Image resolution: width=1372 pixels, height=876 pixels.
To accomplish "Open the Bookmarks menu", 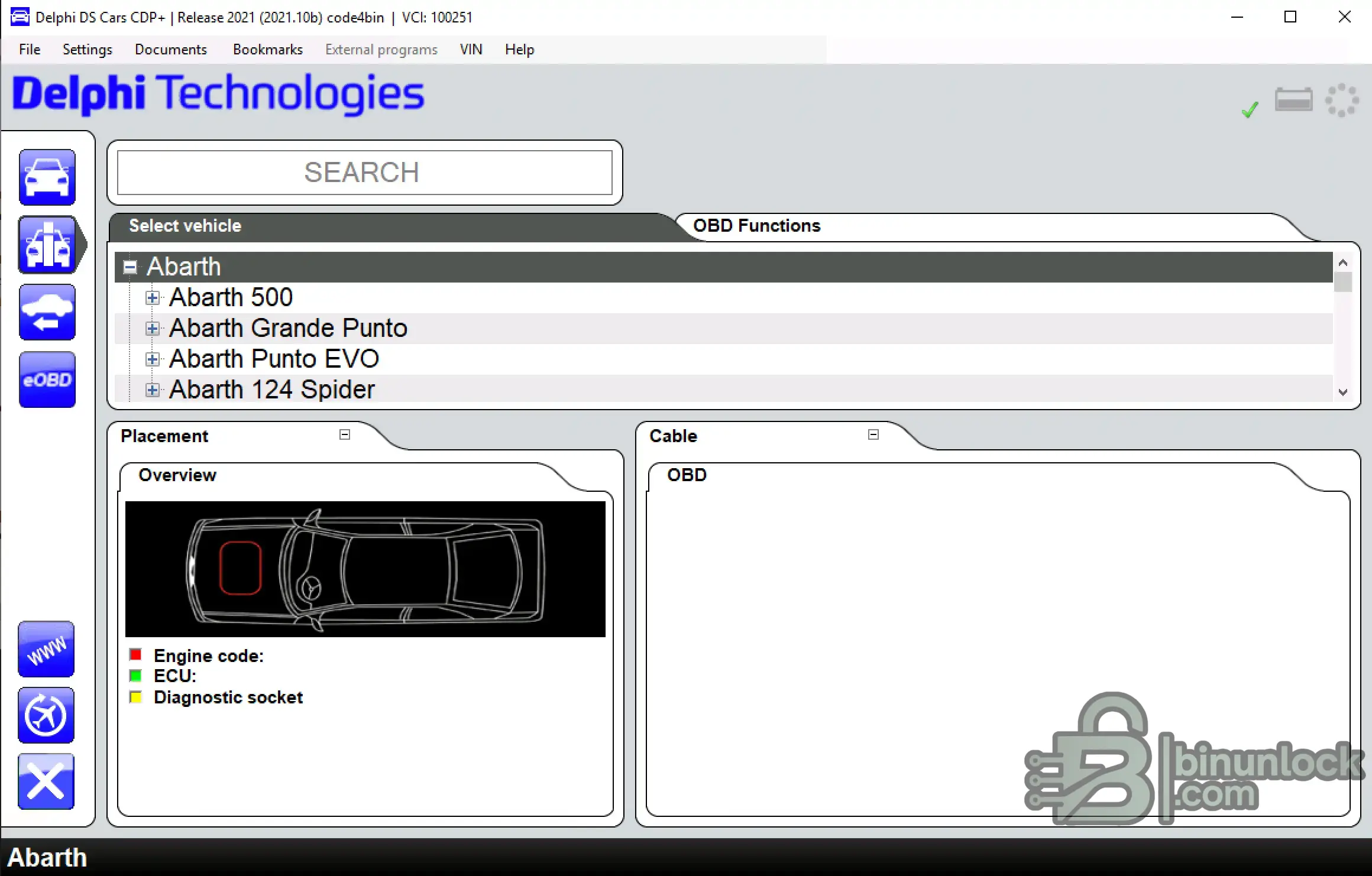I will [268, 50].
